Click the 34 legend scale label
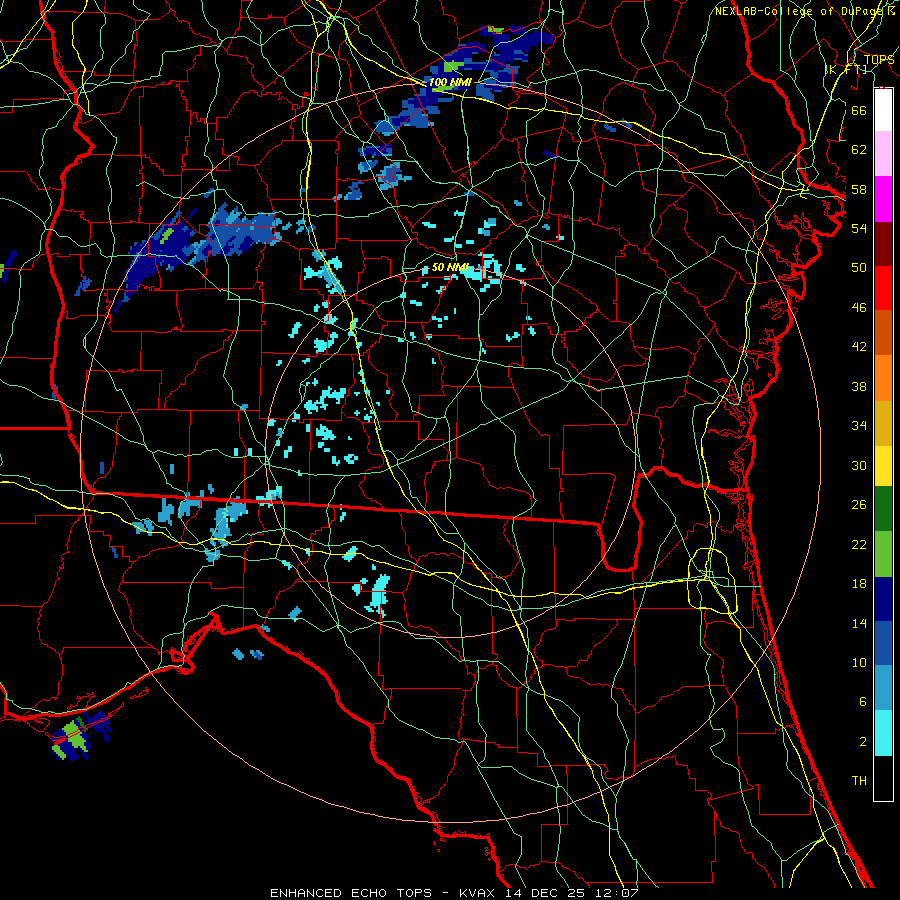 859,426
